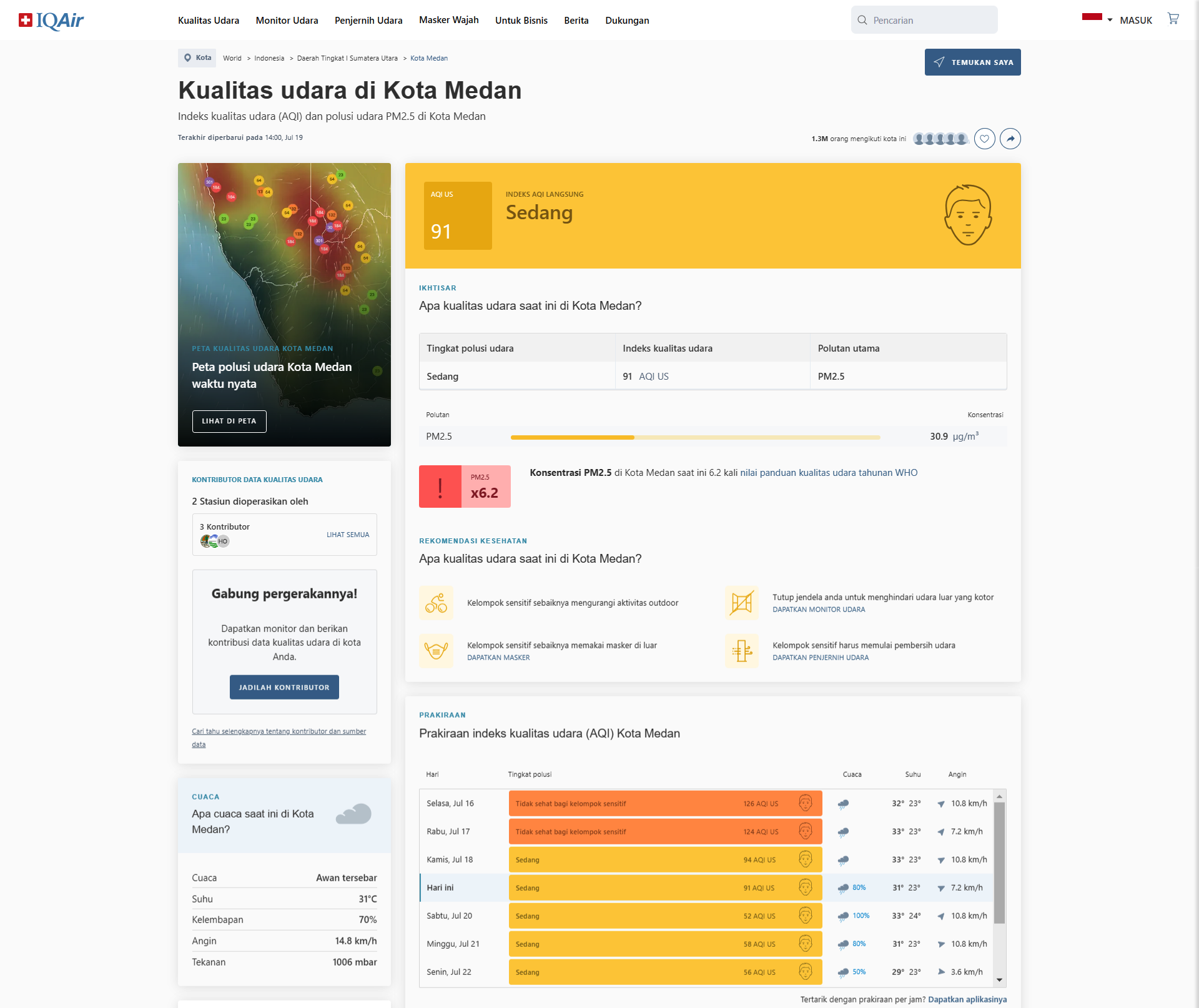Click rain icon in Sabtu, Jul 20 row
The height and width of the screenshot is (1008, 1199).
click(x=843, y=916)
